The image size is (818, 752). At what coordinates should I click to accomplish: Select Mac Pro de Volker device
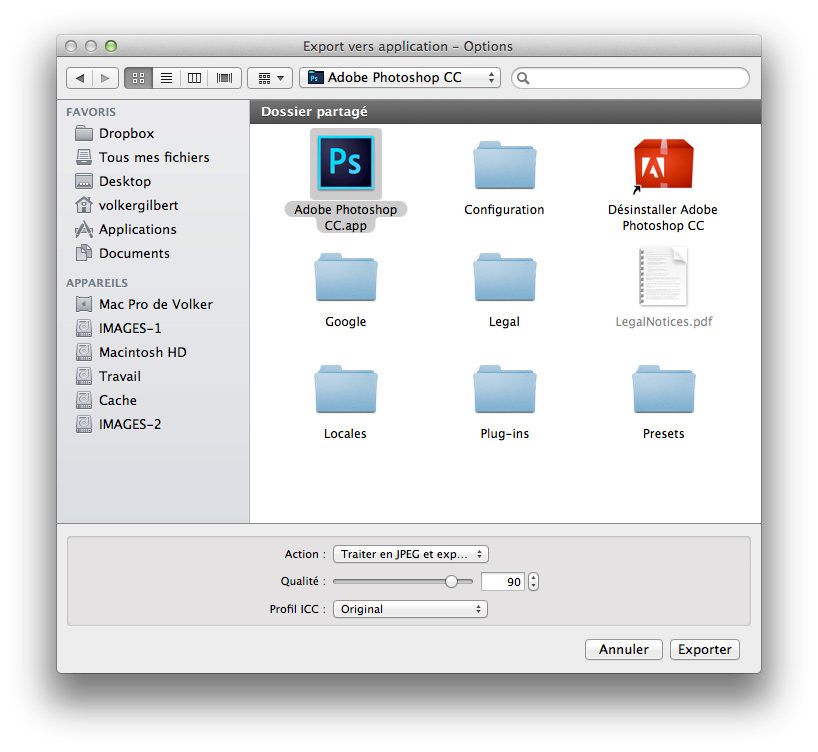click(144, 304)
